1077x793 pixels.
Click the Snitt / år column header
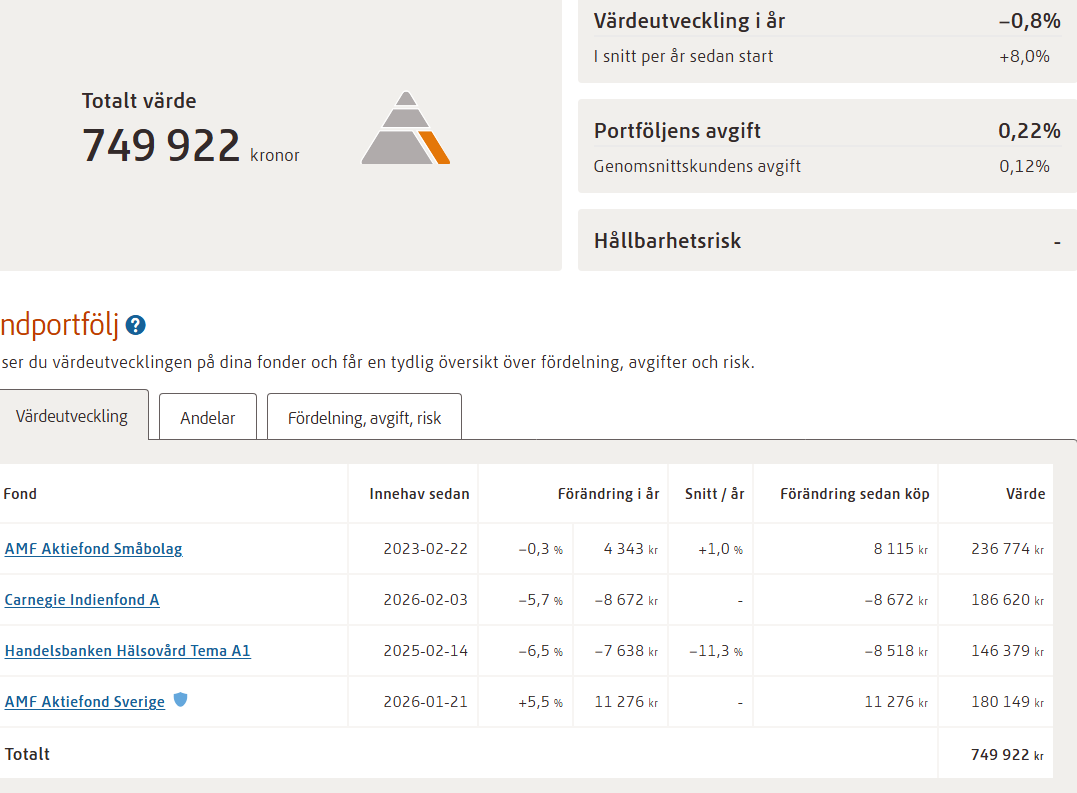click(x=714, y=494)
